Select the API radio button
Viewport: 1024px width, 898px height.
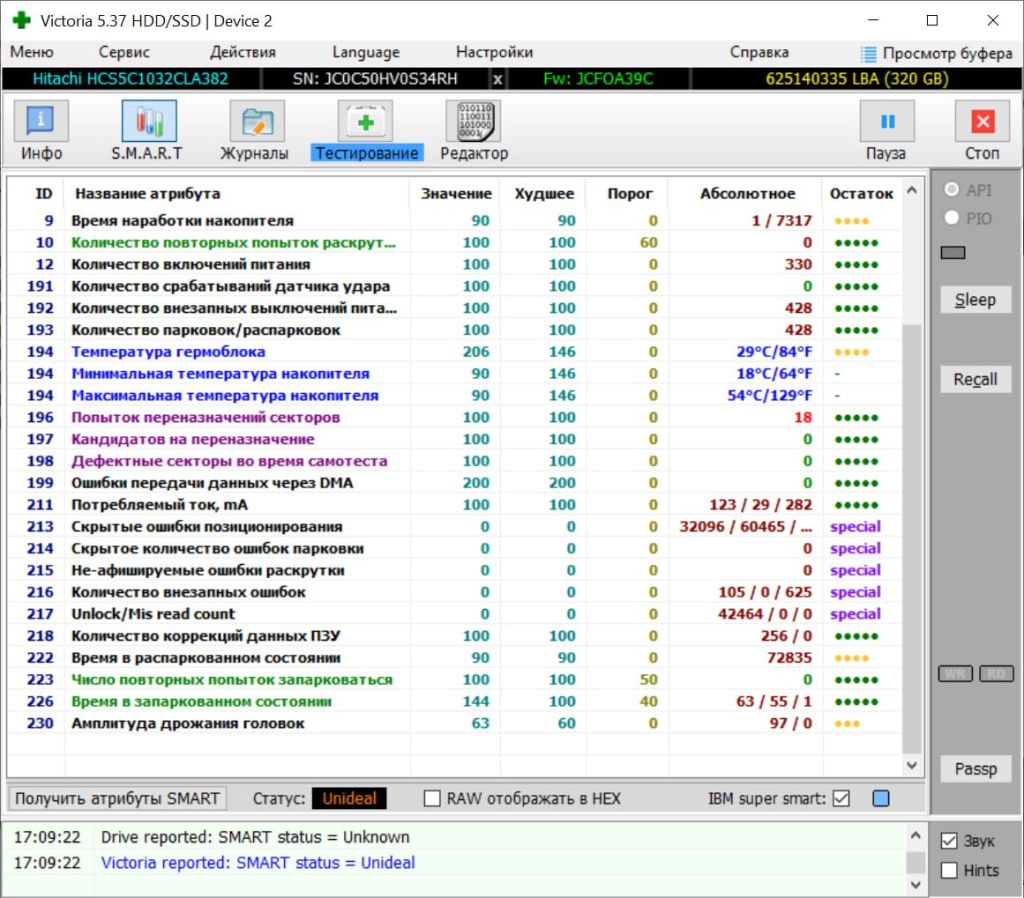point(952,189)
